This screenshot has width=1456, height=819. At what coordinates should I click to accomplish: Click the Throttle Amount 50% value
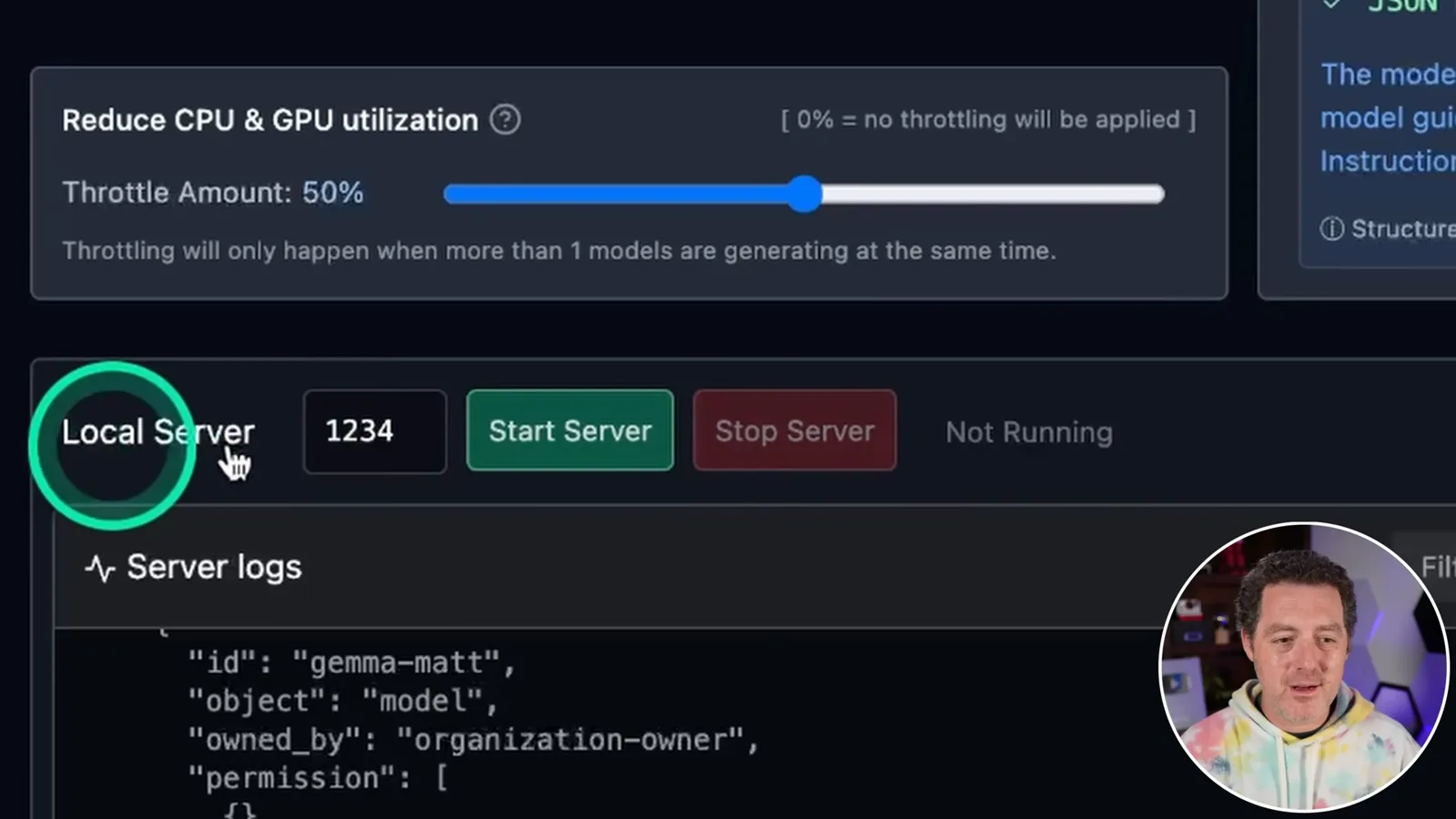click(333, 192)
